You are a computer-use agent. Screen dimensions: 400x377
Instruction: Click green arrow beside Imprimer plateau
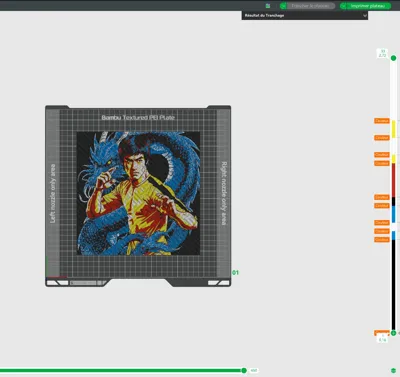coord(343,6)
